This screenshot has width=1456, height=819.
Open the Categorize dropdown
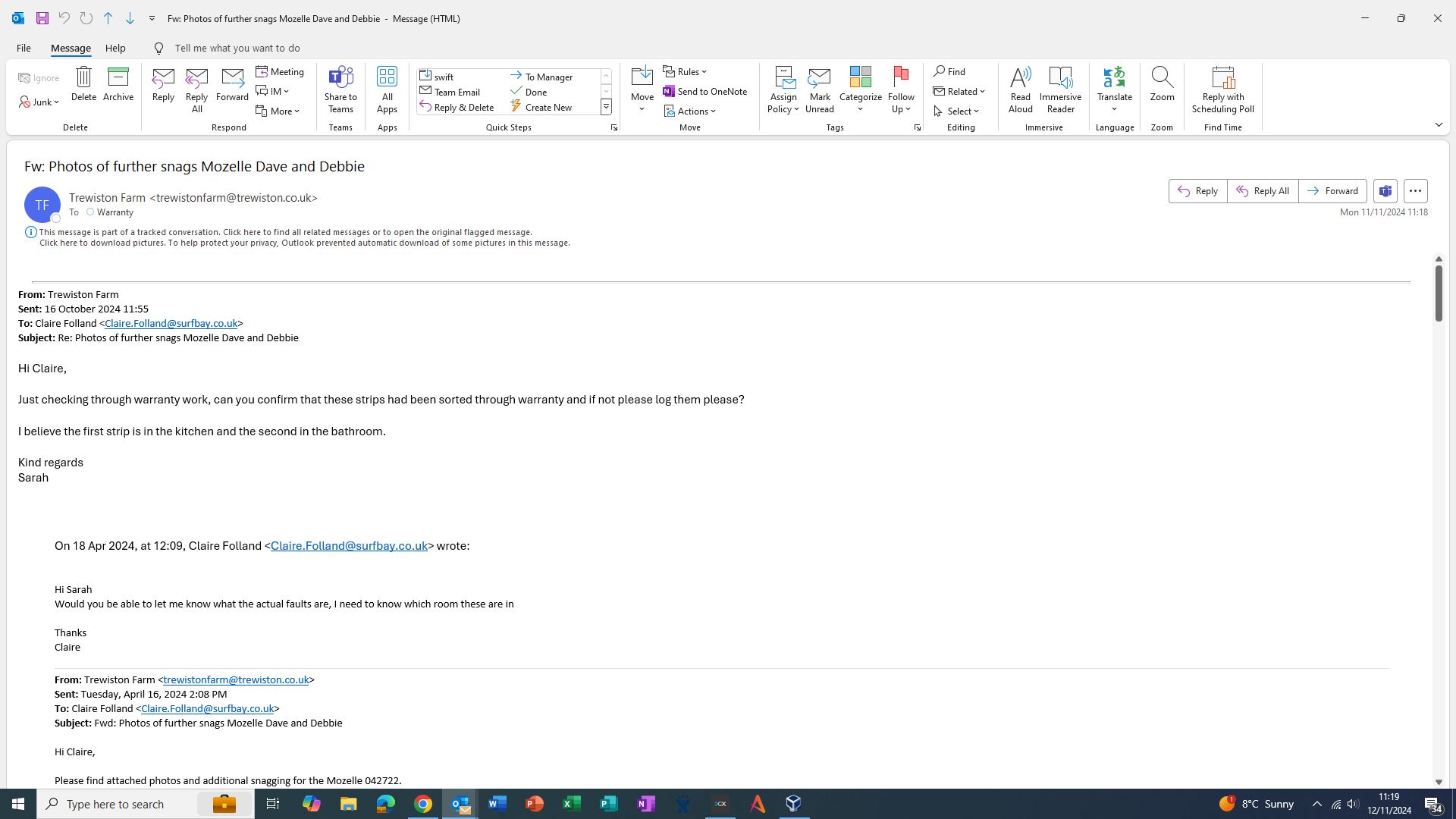[860, 96]
